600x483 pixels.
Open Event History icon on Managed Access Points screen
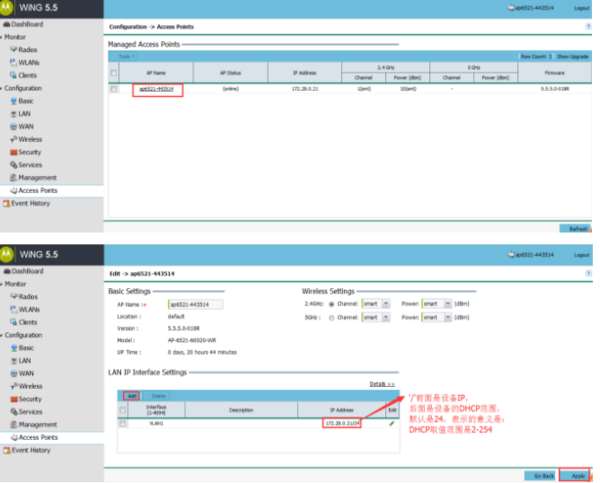[x=6, y=203]
